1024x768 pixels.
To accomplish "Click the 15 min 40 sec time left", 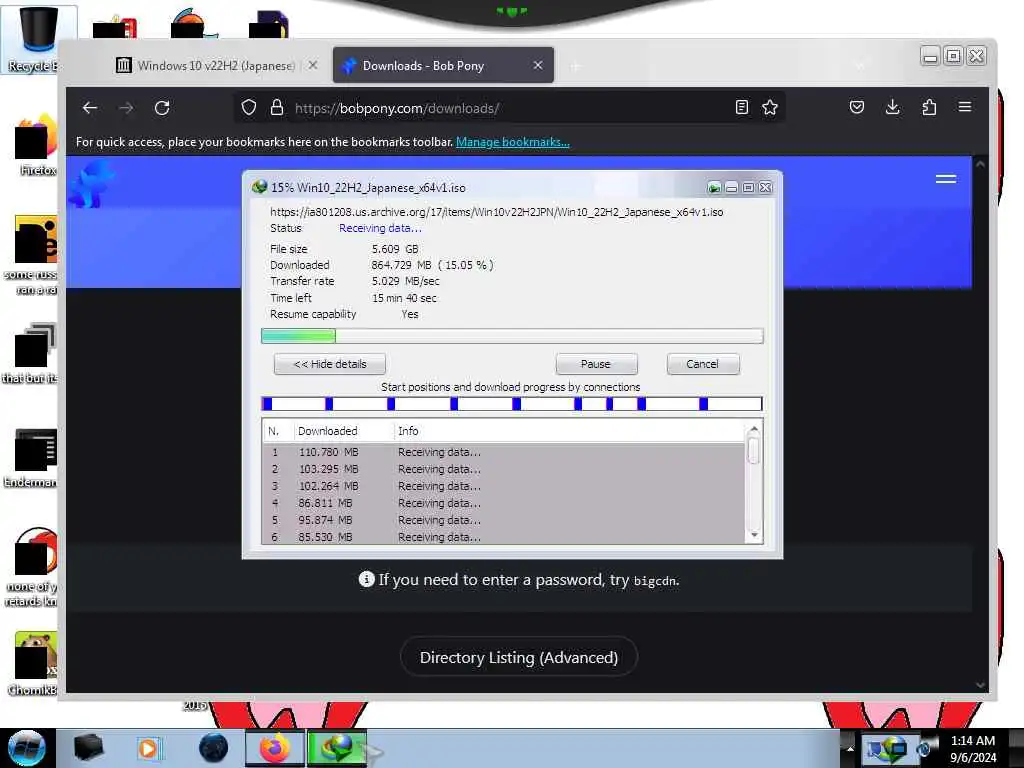I will 404,298.
